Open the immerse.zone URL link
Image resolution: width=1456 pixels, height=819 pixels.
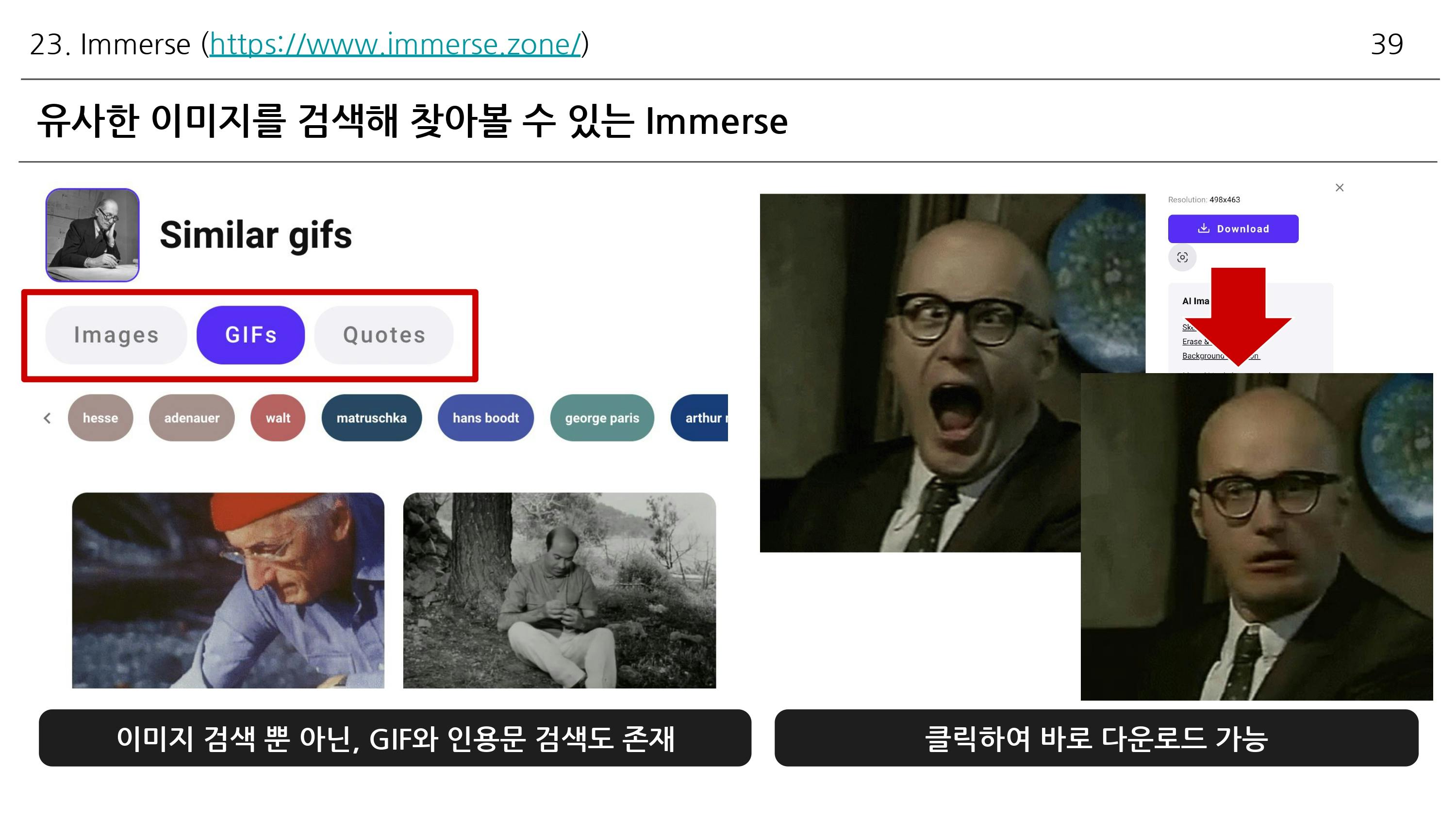(x=395, y=44)
